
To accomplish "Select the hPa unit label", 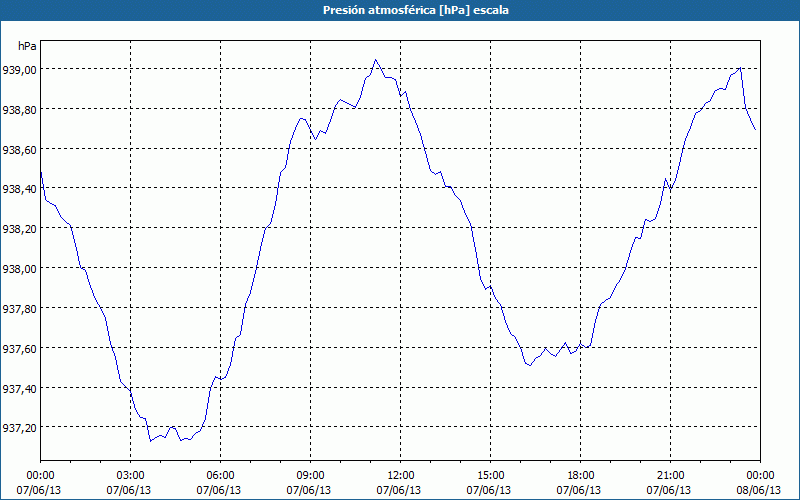I will pos(27,46).
